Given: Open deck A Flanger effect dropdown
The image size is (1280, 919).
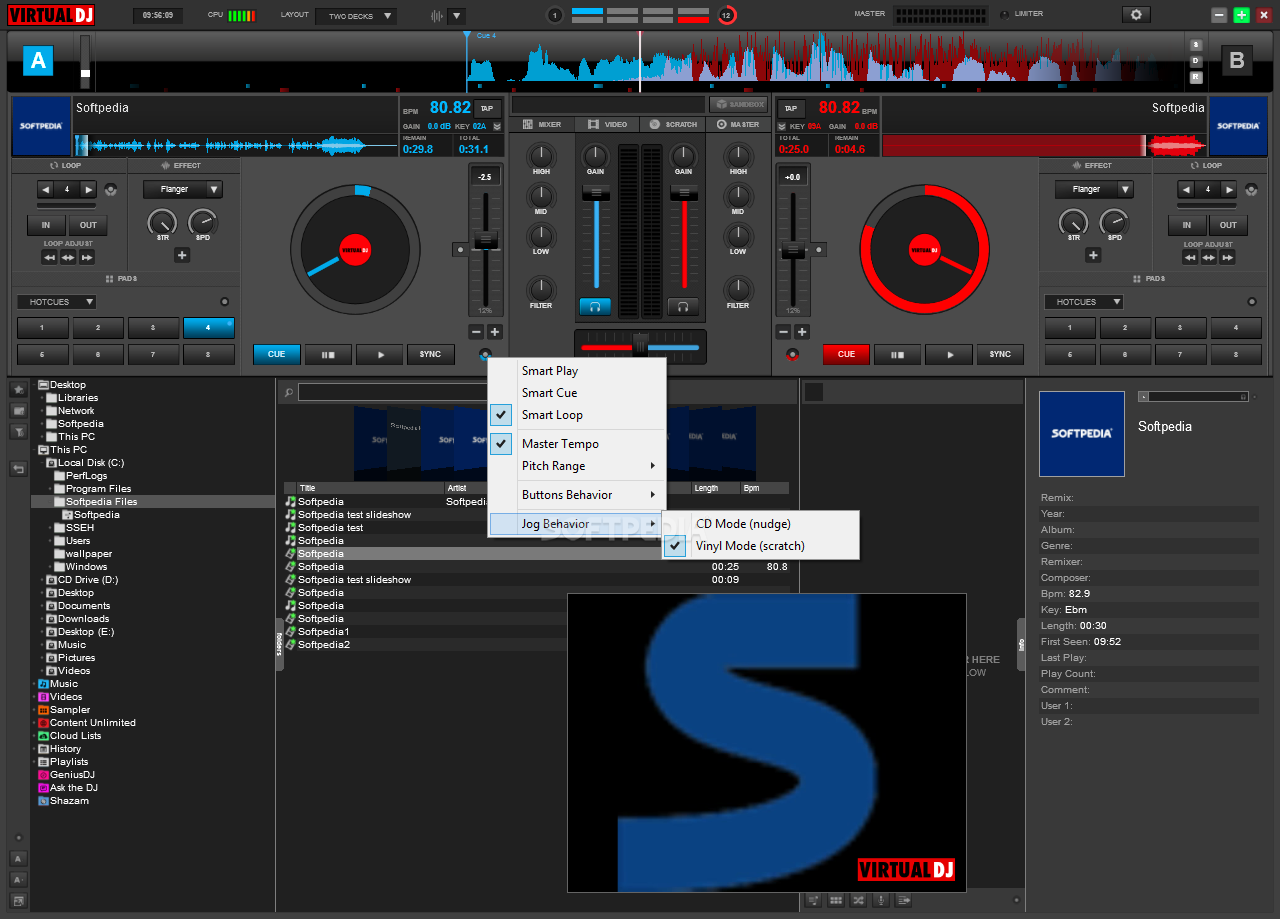Looking at the screenshot, I should pyautogui.click(x=183, y=189).
